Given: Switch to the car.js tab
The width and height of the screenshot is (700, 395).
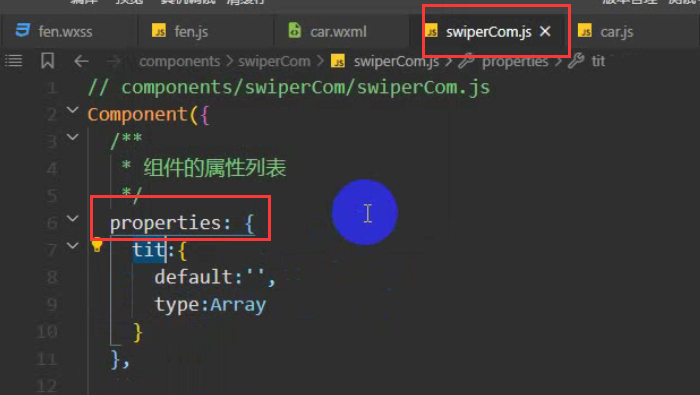Looking at the screenshot, I should pos(617,32).
